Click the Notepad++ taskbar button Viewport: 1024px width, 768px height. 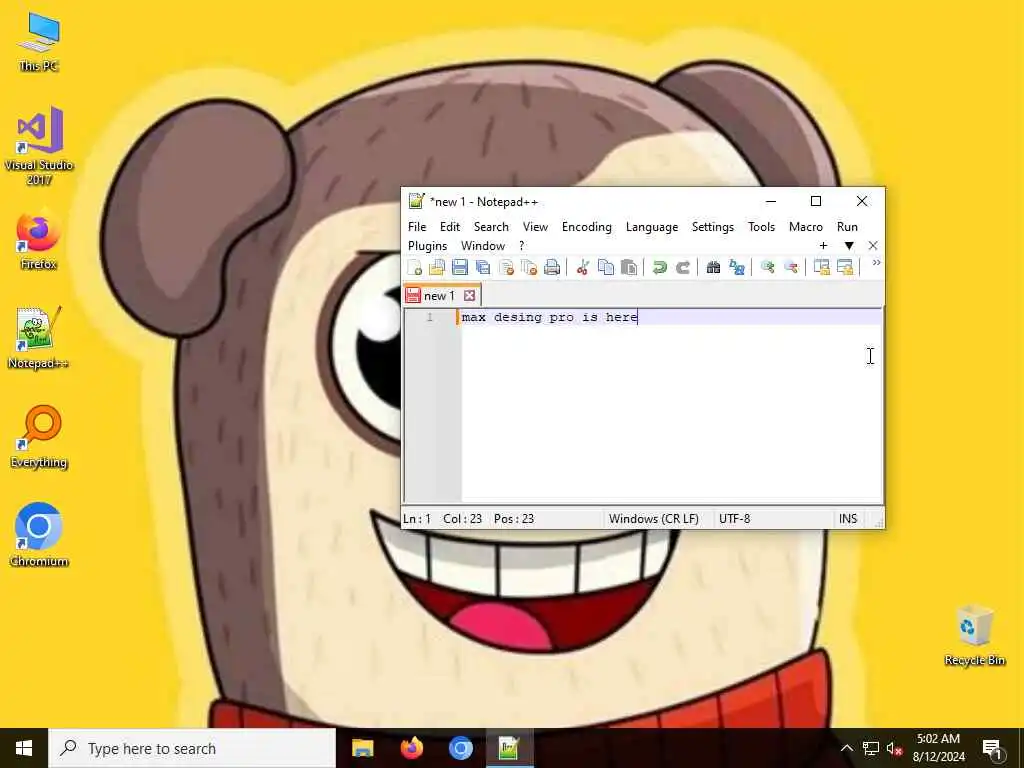click(x=509, y=748)
